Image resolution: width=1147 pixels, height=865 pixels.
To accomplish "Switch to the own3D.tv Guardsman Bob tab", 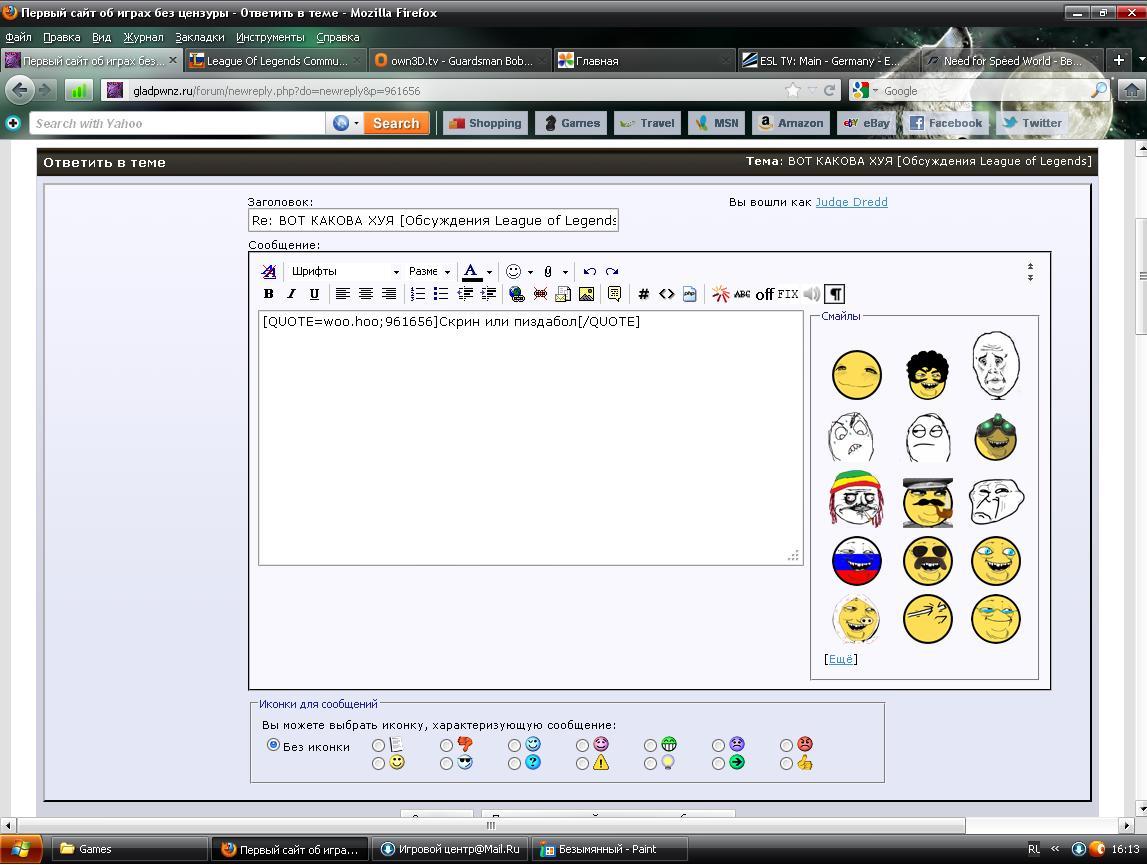I will pyautogui.click(x=459, y=61).
